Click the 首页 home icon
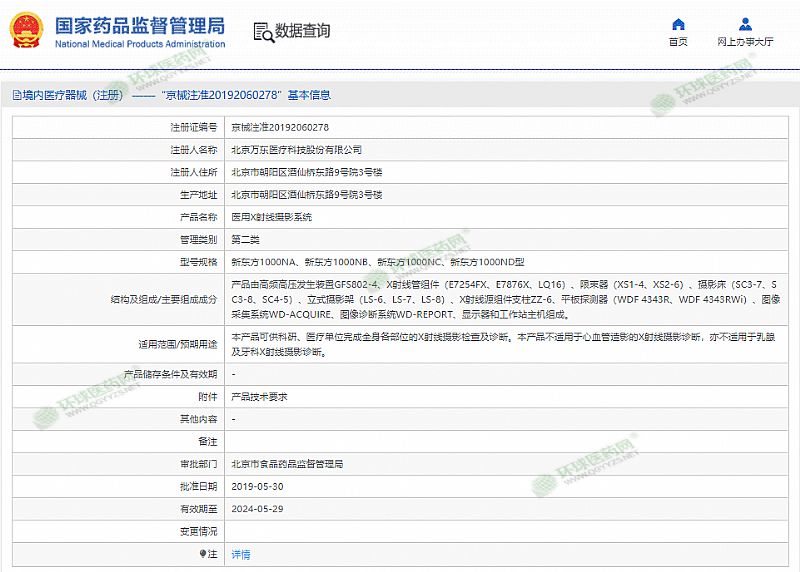 (x=678, y=24)
